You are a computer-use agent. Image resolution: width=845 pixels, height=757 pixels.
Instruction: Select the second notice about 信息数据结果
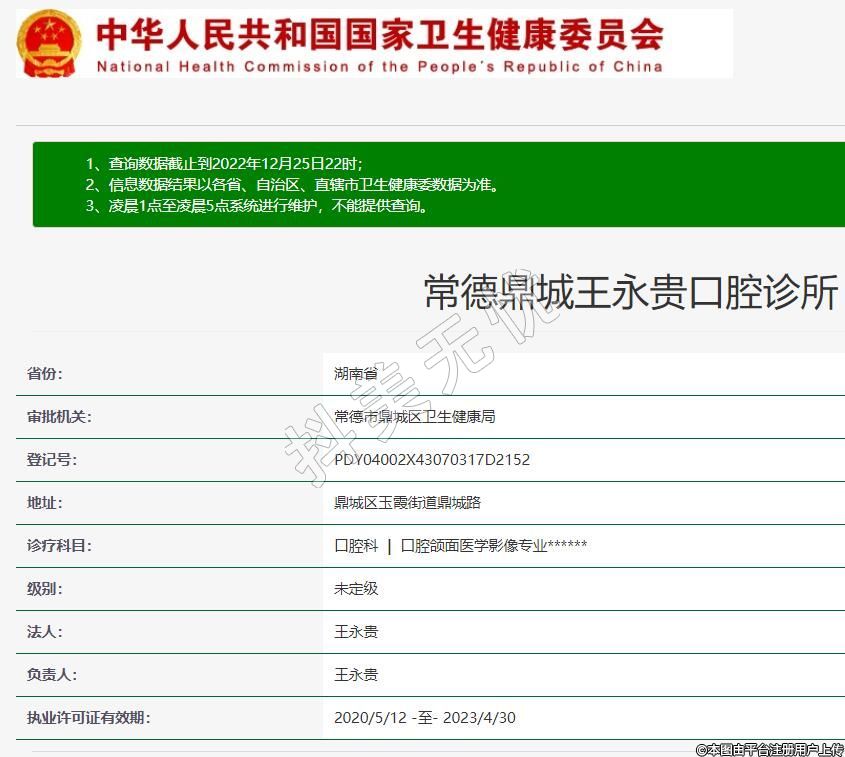point(291,185)
